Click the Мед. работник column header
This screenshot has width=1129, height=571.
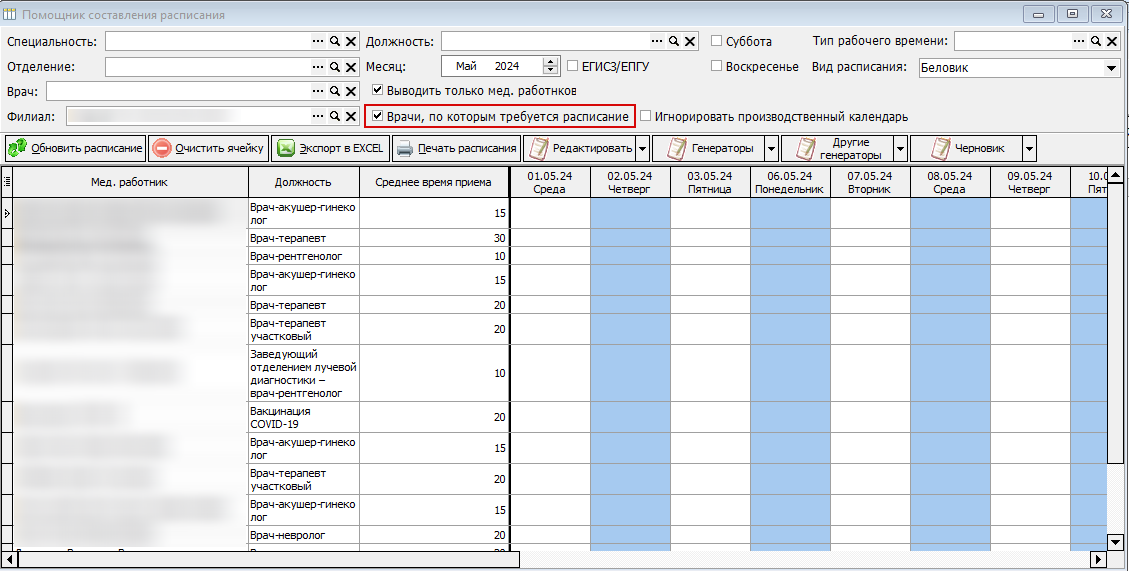tap(130, 182)
